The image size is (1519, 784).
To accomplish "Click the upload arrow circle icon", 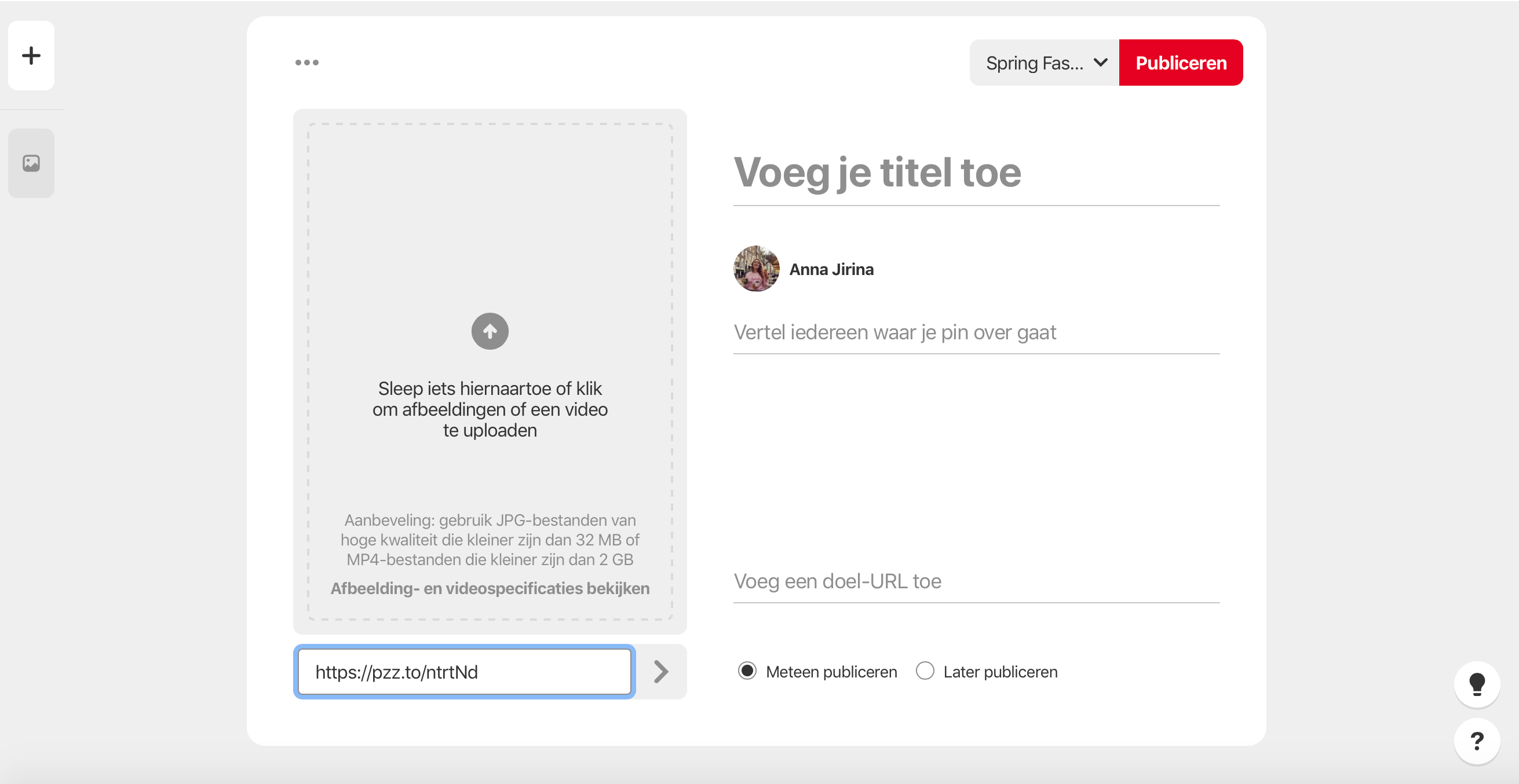I will [x=490, y=331].
